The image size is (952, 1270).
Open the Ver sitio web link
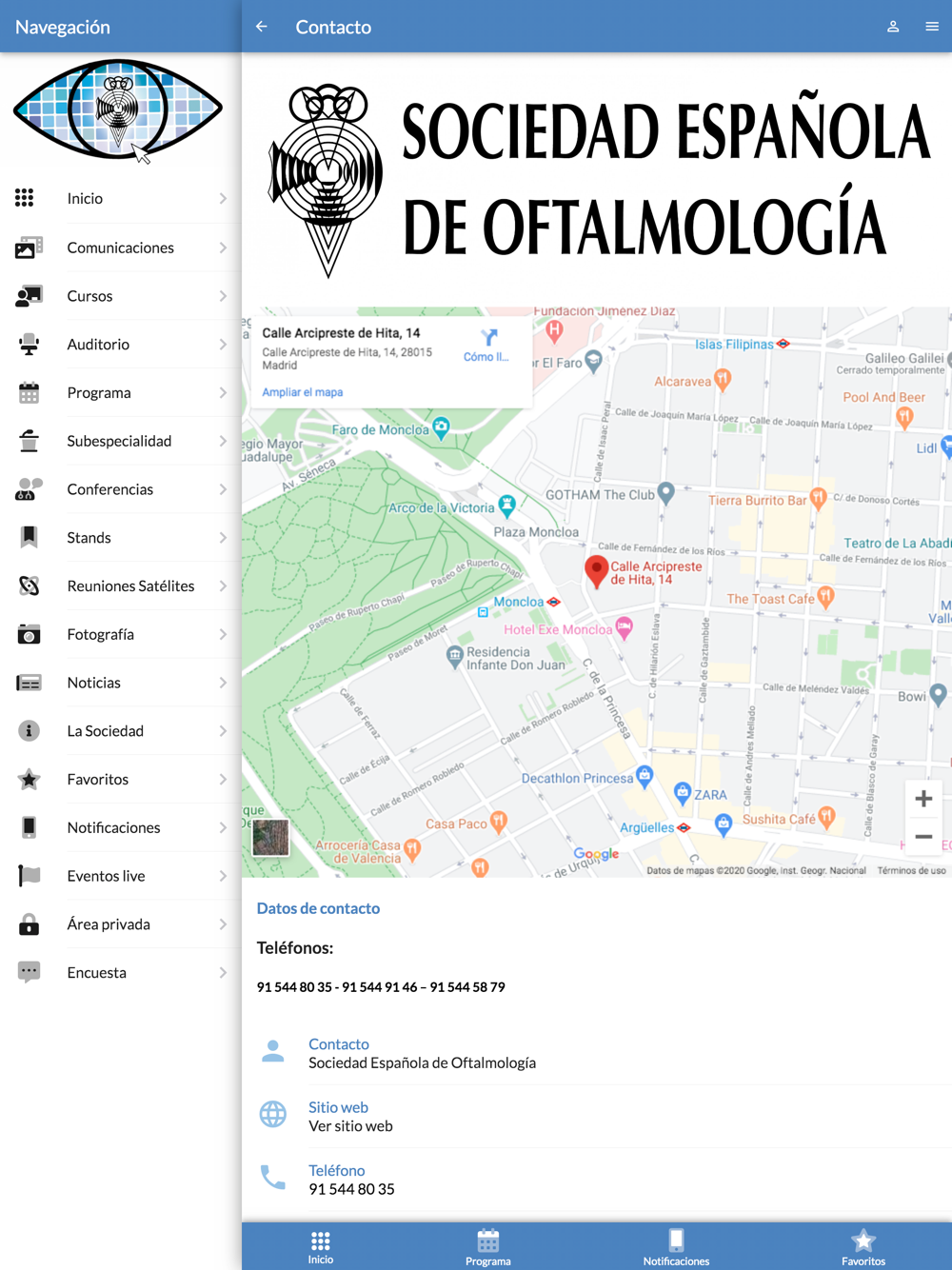(x=350, y=1126)
